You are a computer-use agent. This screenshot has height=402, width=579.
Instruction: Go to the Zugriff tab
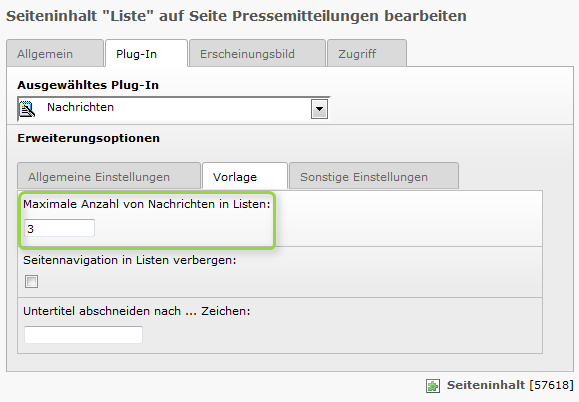coord(367,54)
